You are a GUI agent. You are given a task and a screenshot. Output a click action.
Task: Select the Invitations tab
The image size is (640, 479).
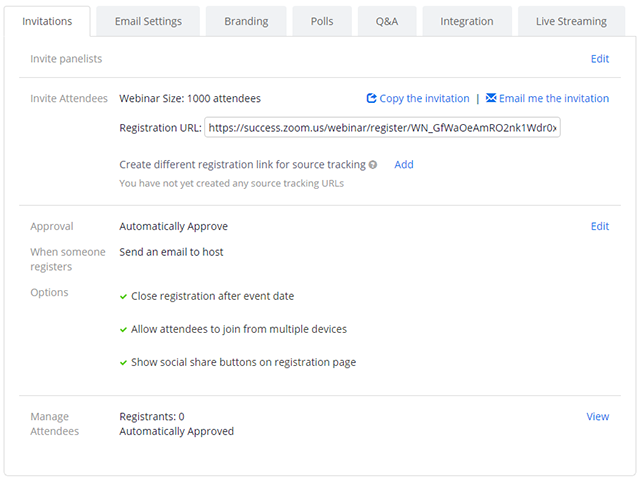[x=47, y=21]
